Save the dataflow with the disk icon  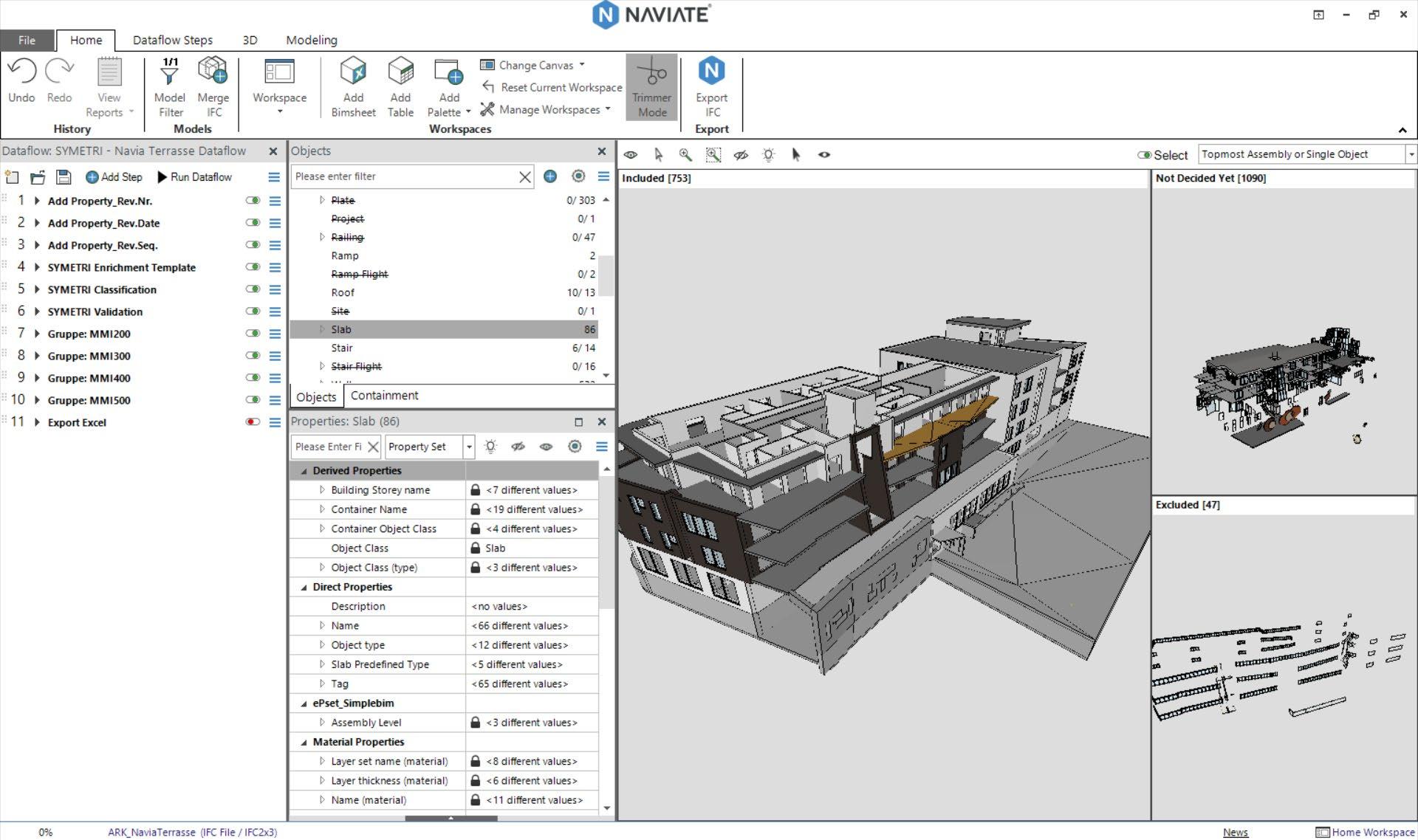pyautogui.click(x=64, y=177)
